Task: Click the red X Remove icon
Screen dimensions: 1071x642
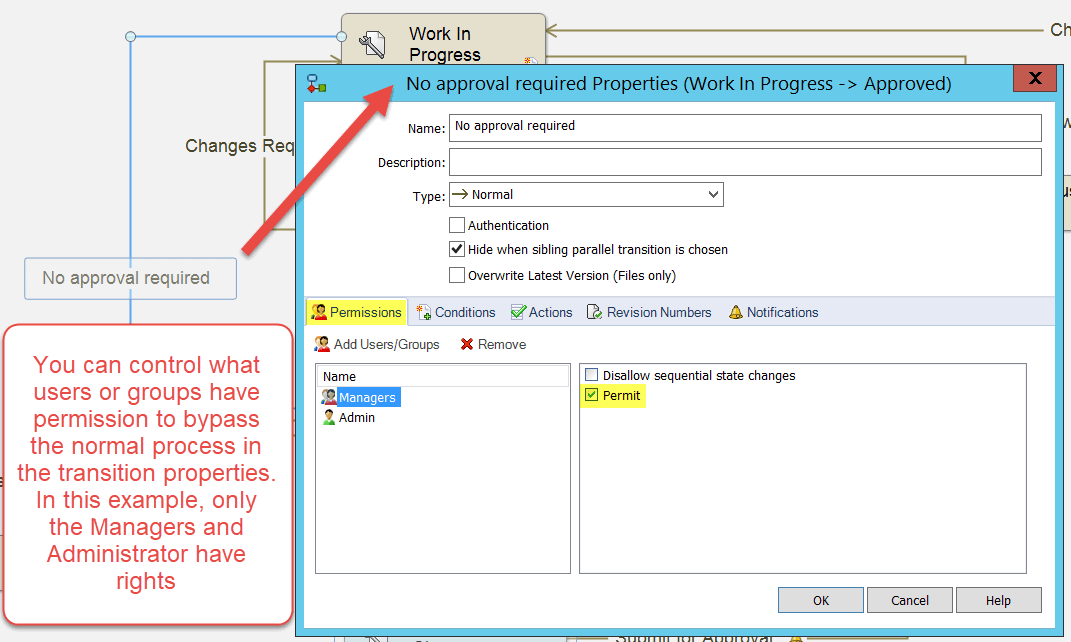Action: 467,344
